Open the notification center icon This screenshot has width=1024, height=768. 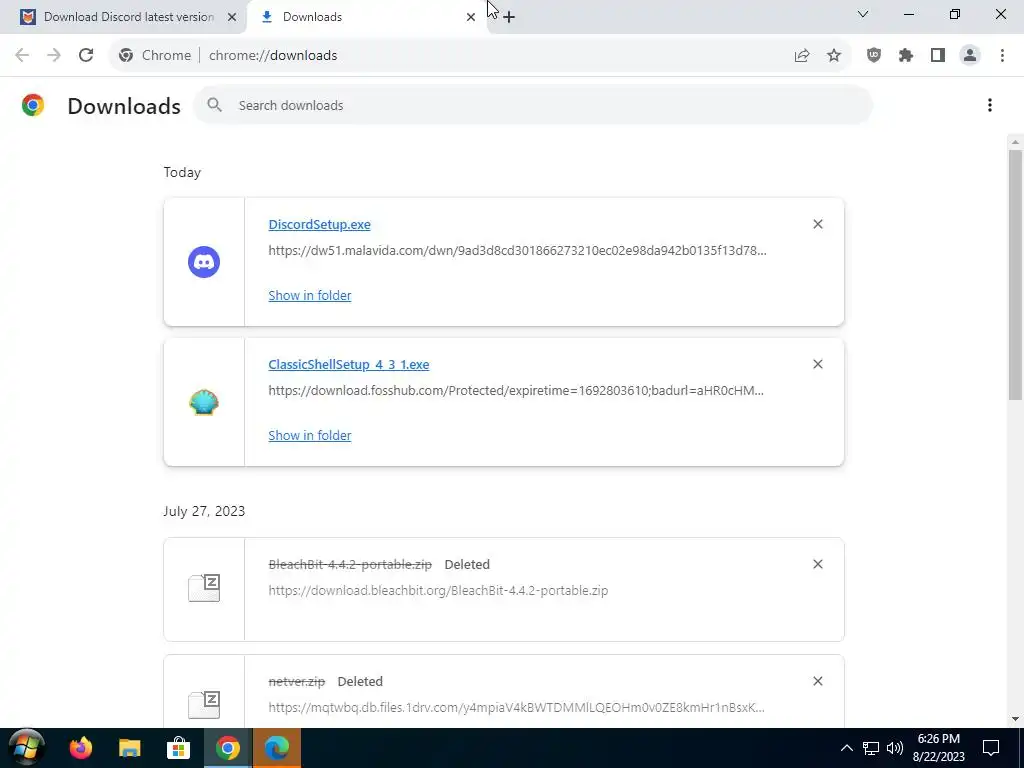point(991,748)
